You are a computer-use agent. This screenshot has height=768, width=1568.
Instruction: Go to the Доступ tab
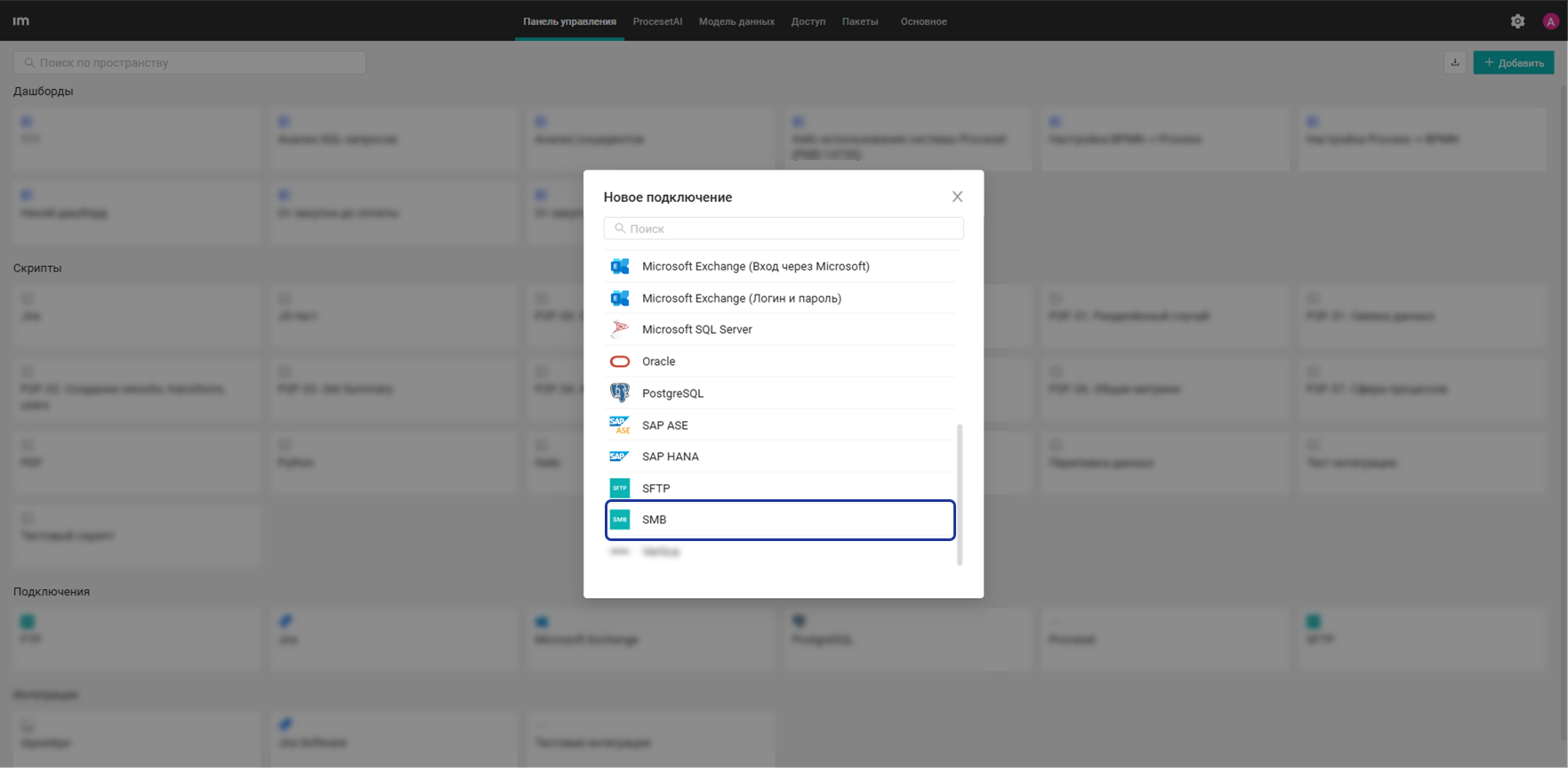click(808, 21)
